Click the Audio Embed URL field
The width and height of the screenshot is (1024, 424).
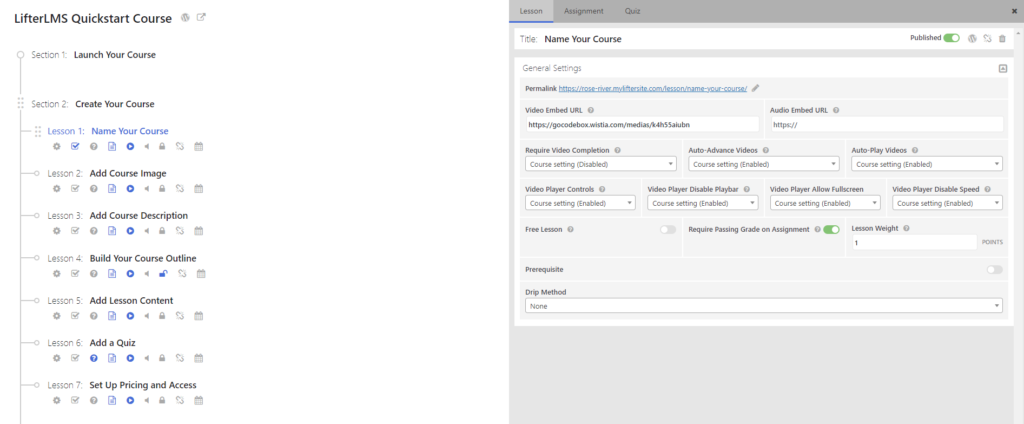[886, 124]
